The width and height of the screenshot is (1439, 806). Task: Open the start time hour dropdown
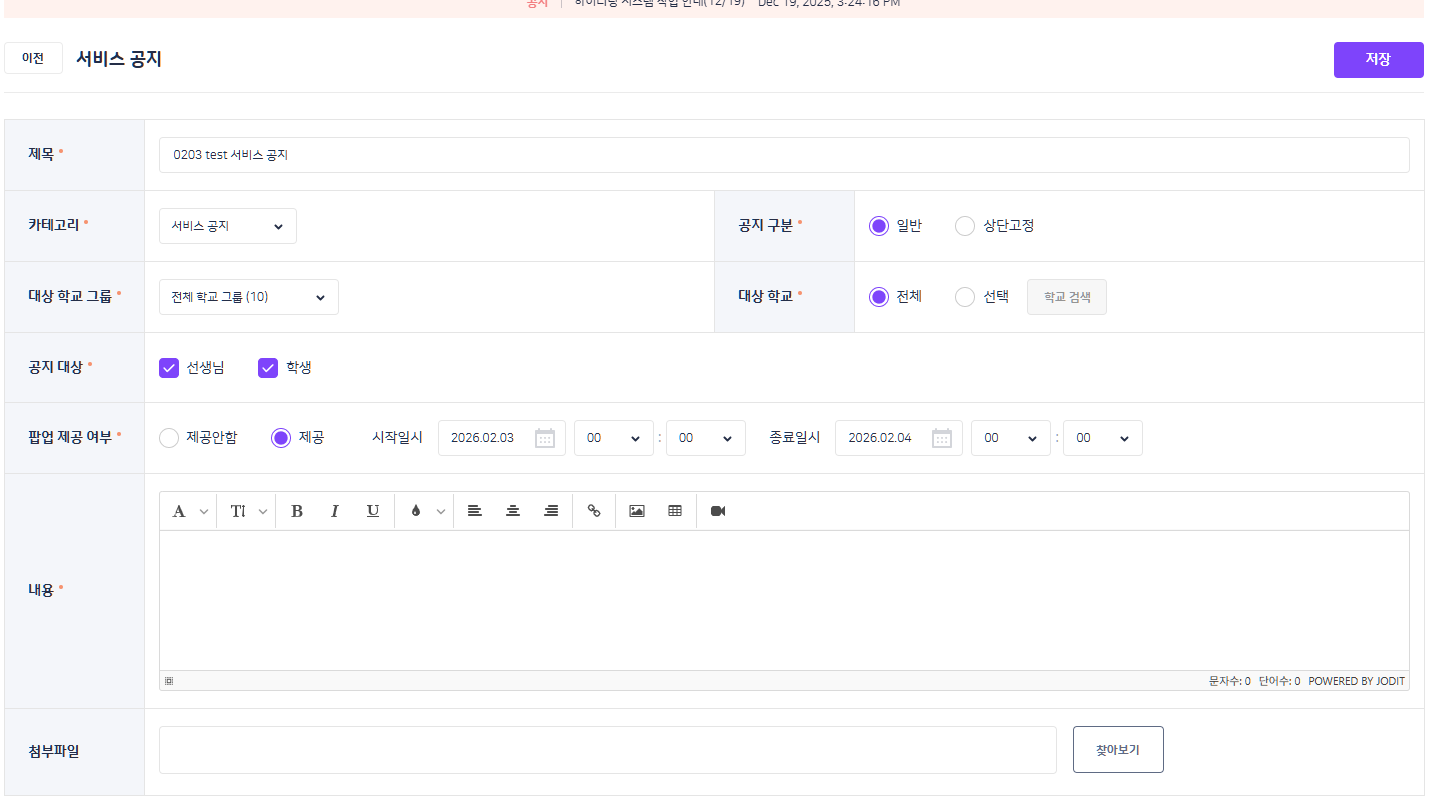tap(613, 438)
